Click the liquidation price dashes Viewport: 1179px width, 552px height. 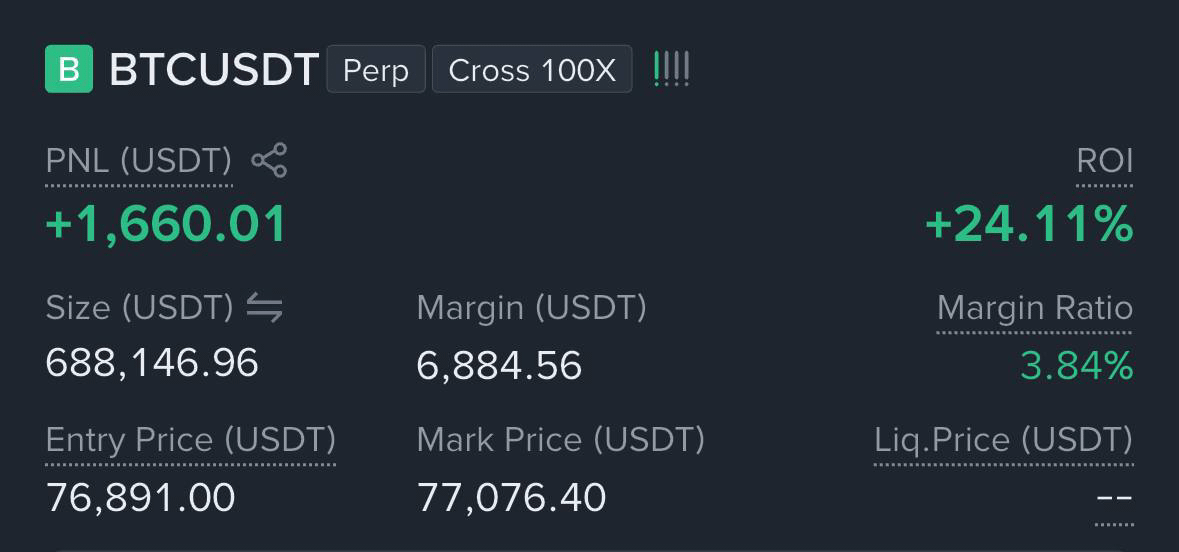[1114, 499]
